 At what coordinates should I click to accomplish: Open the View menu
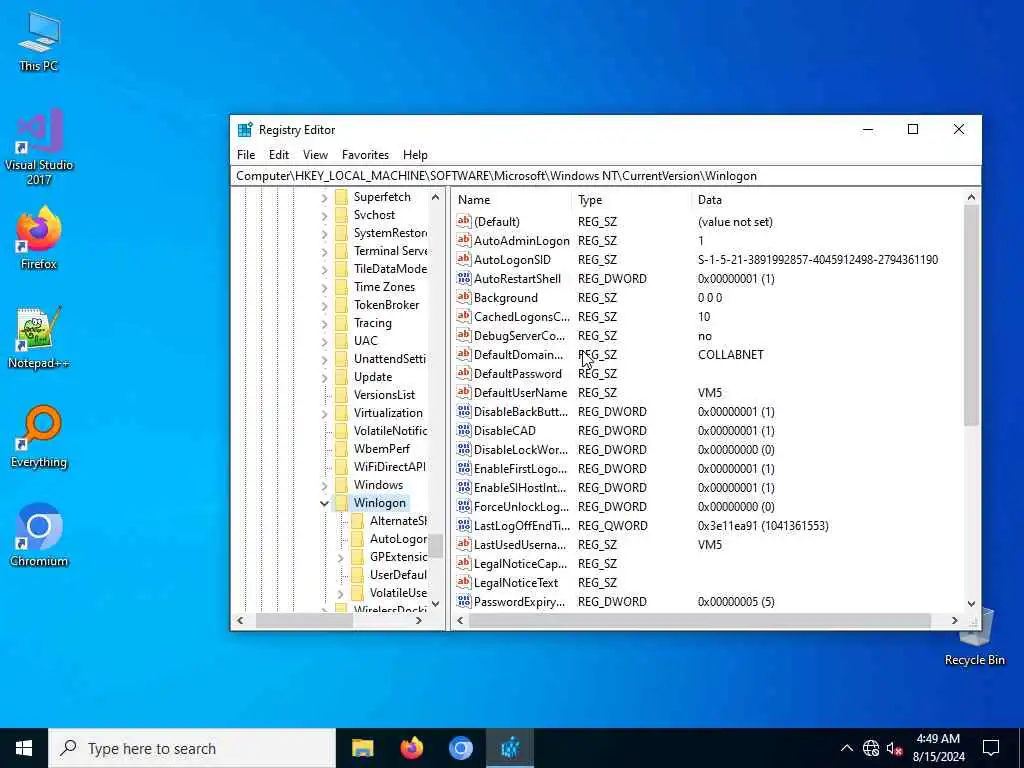pyautogui.click(x=315, y=155)
